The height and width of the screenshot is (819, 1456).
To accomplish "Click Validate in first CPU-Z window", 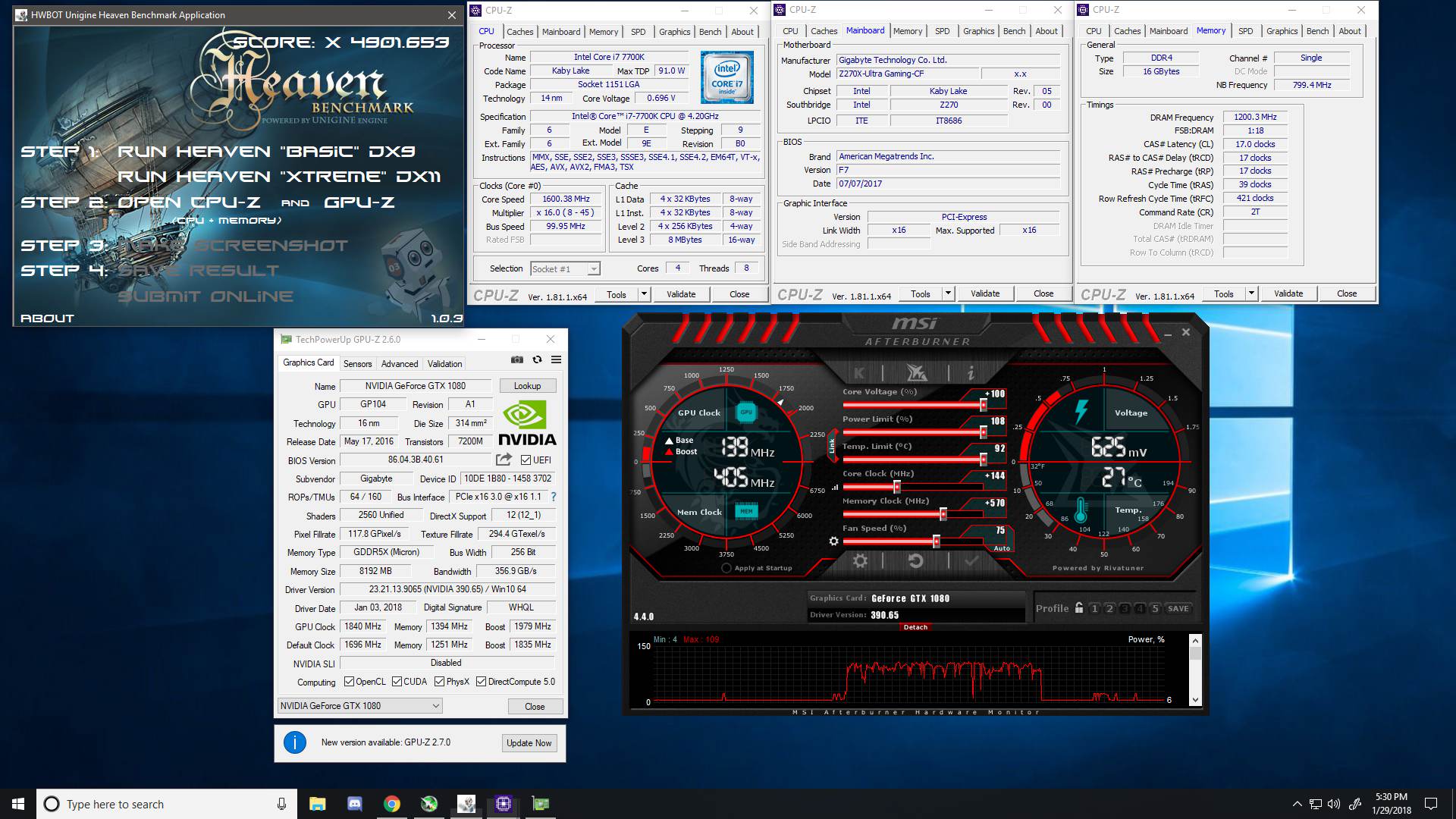I will coord(681,294).
